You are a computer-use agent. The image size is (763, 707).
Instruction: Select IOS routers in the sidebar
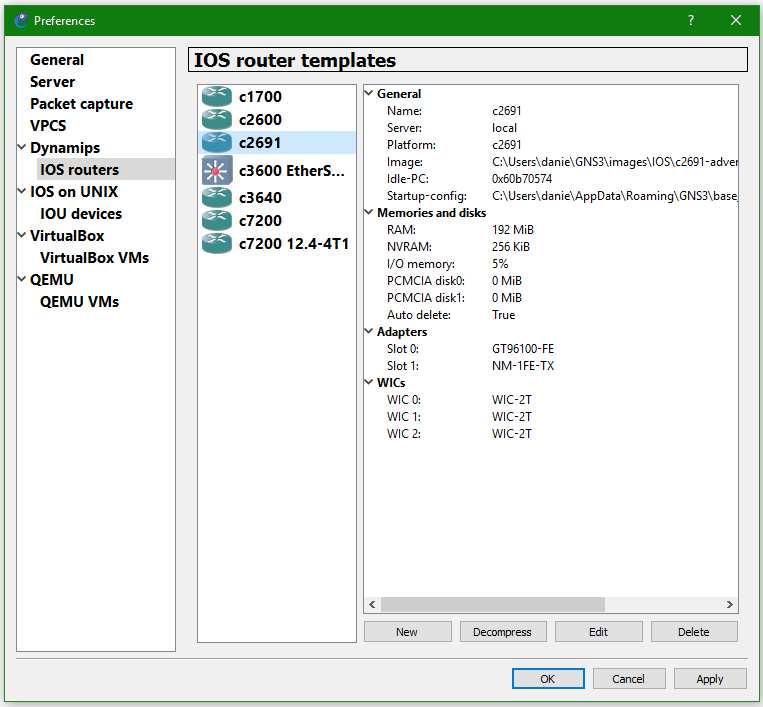click(79, 169)
